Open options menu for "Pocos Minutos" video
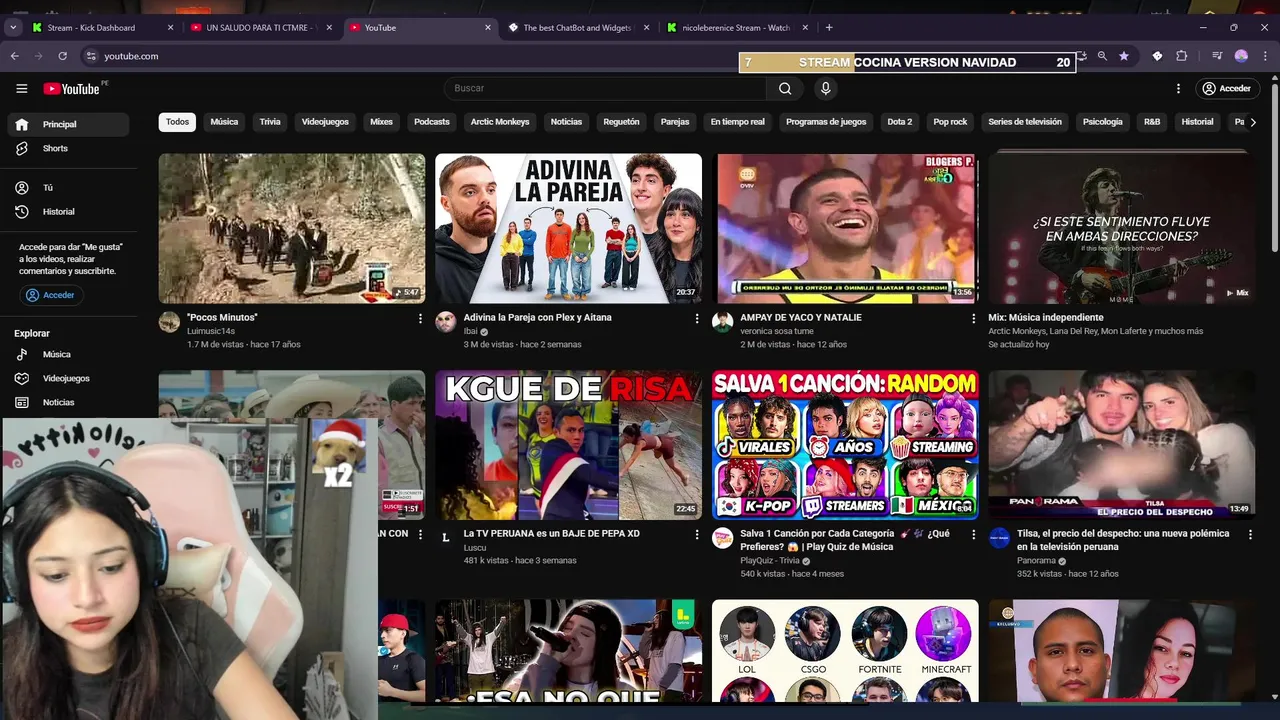The width and height of the screenshot is (1280, 720). coord(420,318)
